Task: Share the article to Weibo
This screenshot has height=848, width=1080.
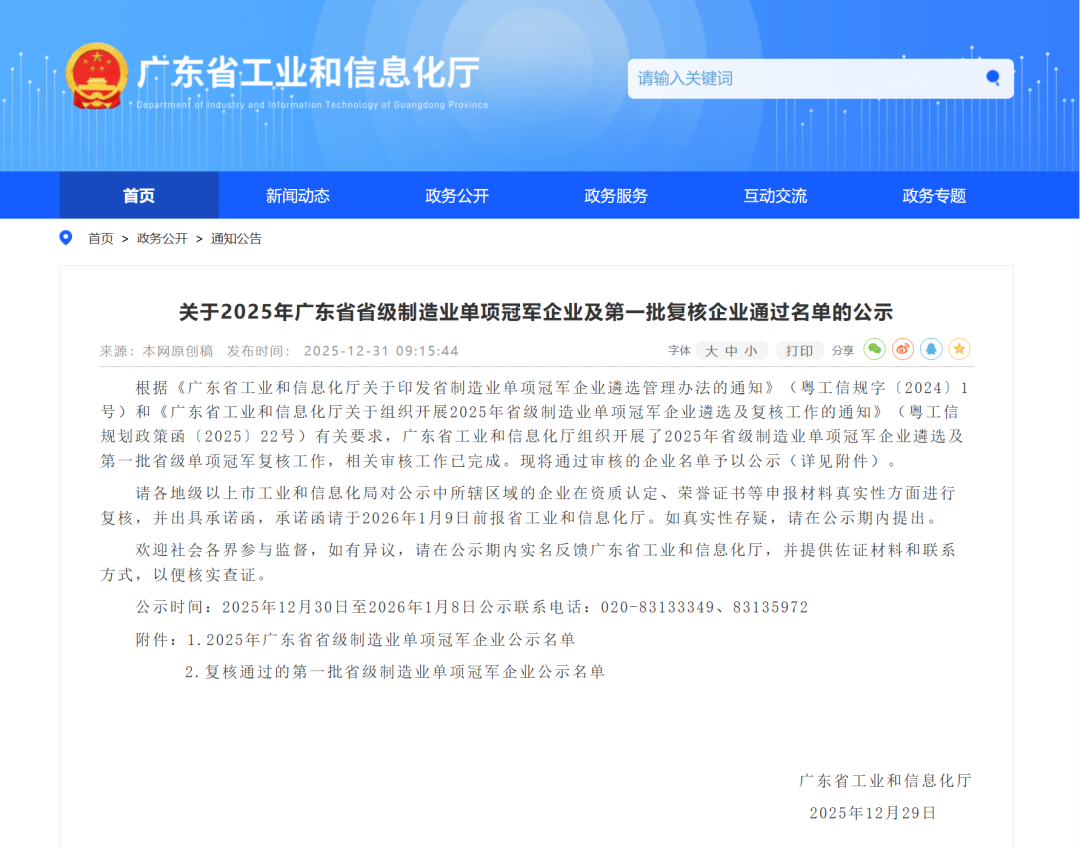Action: [903, 349]
